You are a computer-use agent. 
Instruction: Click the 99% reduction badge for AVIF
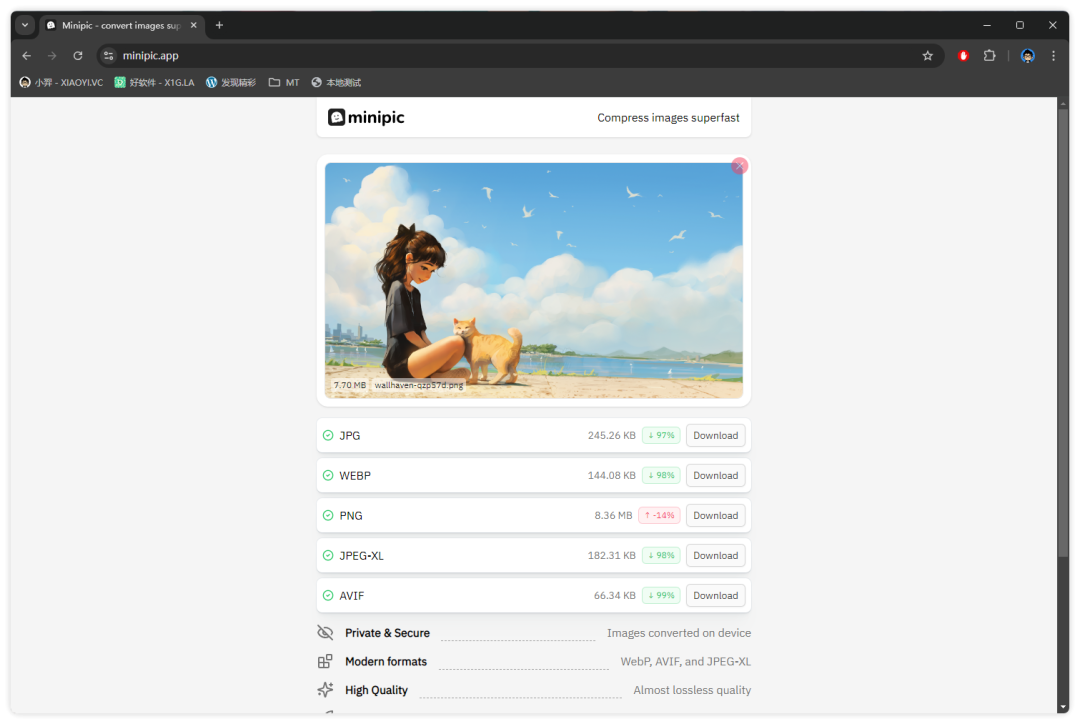coord(661,595)
